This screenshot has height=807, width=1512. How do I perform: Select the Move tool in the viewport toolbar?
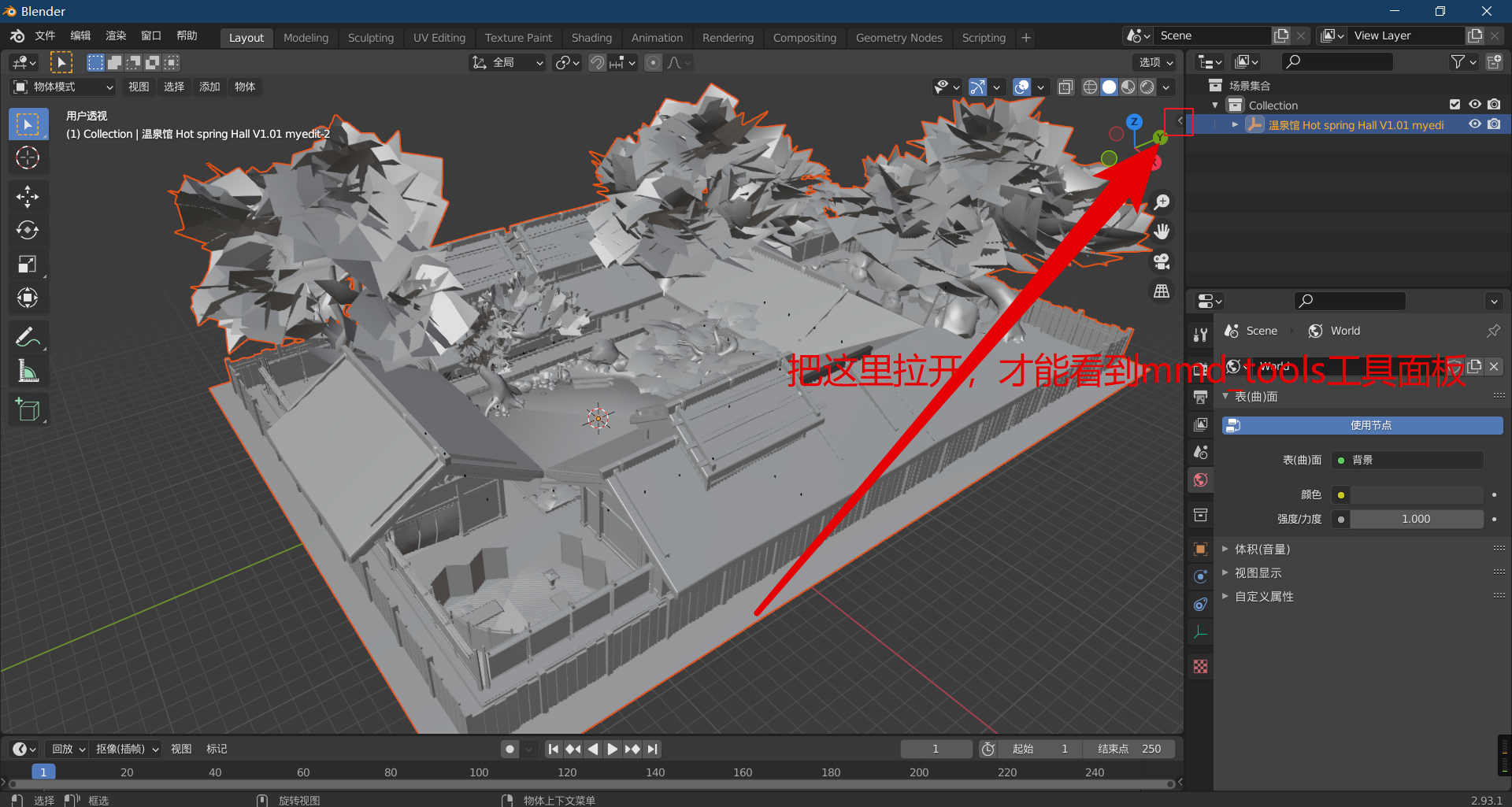tap(28, 197)
